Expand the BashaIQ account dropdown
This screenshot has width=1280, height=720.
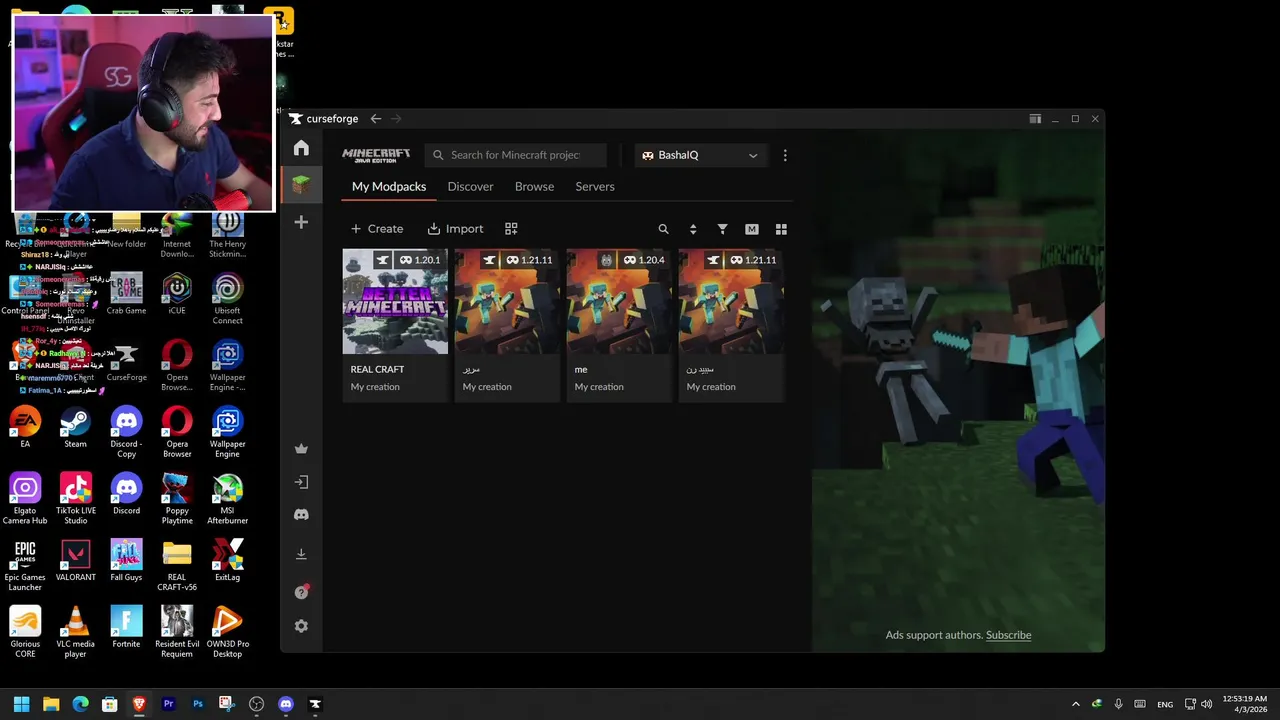[x=700, y=155]
